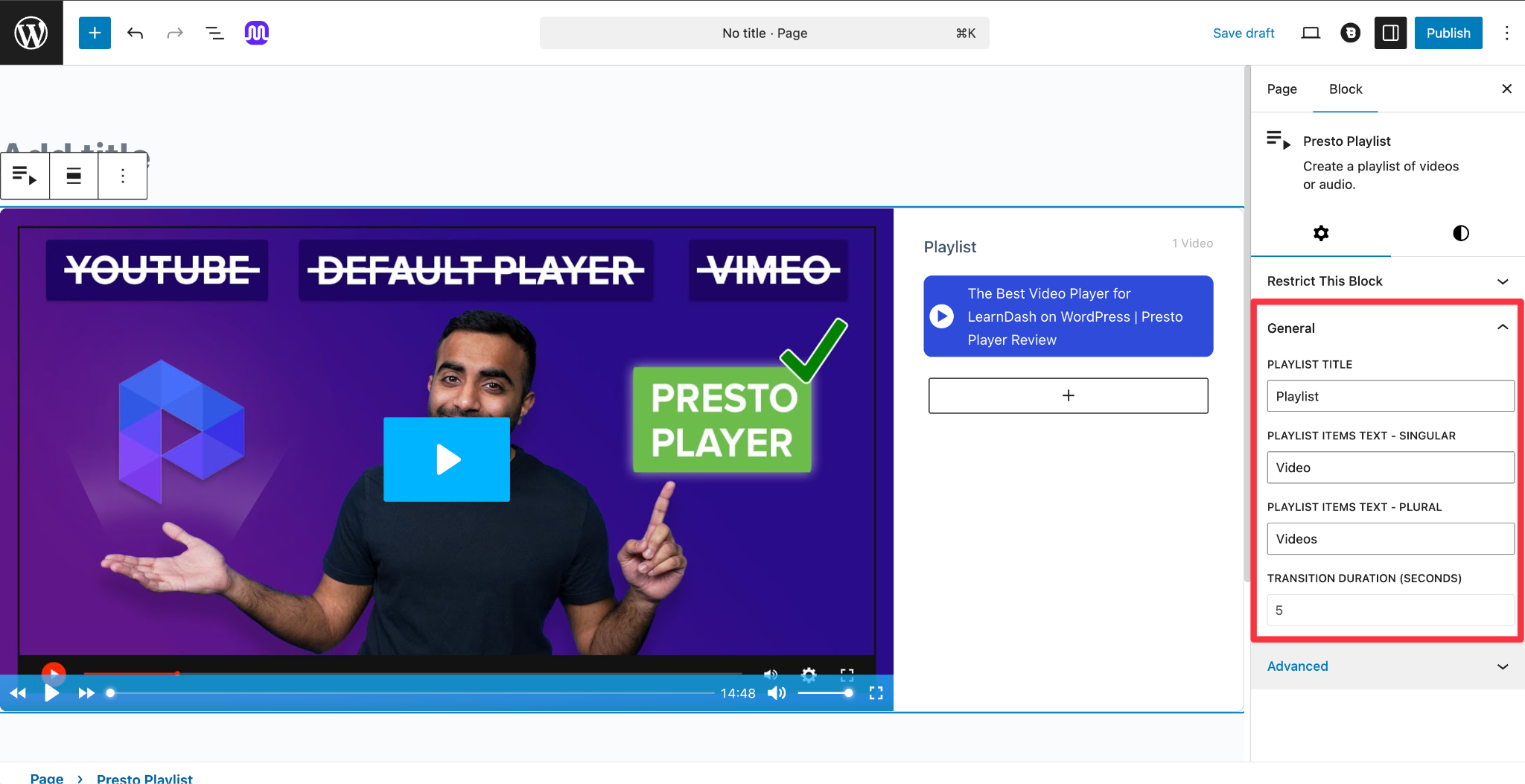Select the WordPress logo
This screenshot has height=784, width=1525.
click(31, 32)
